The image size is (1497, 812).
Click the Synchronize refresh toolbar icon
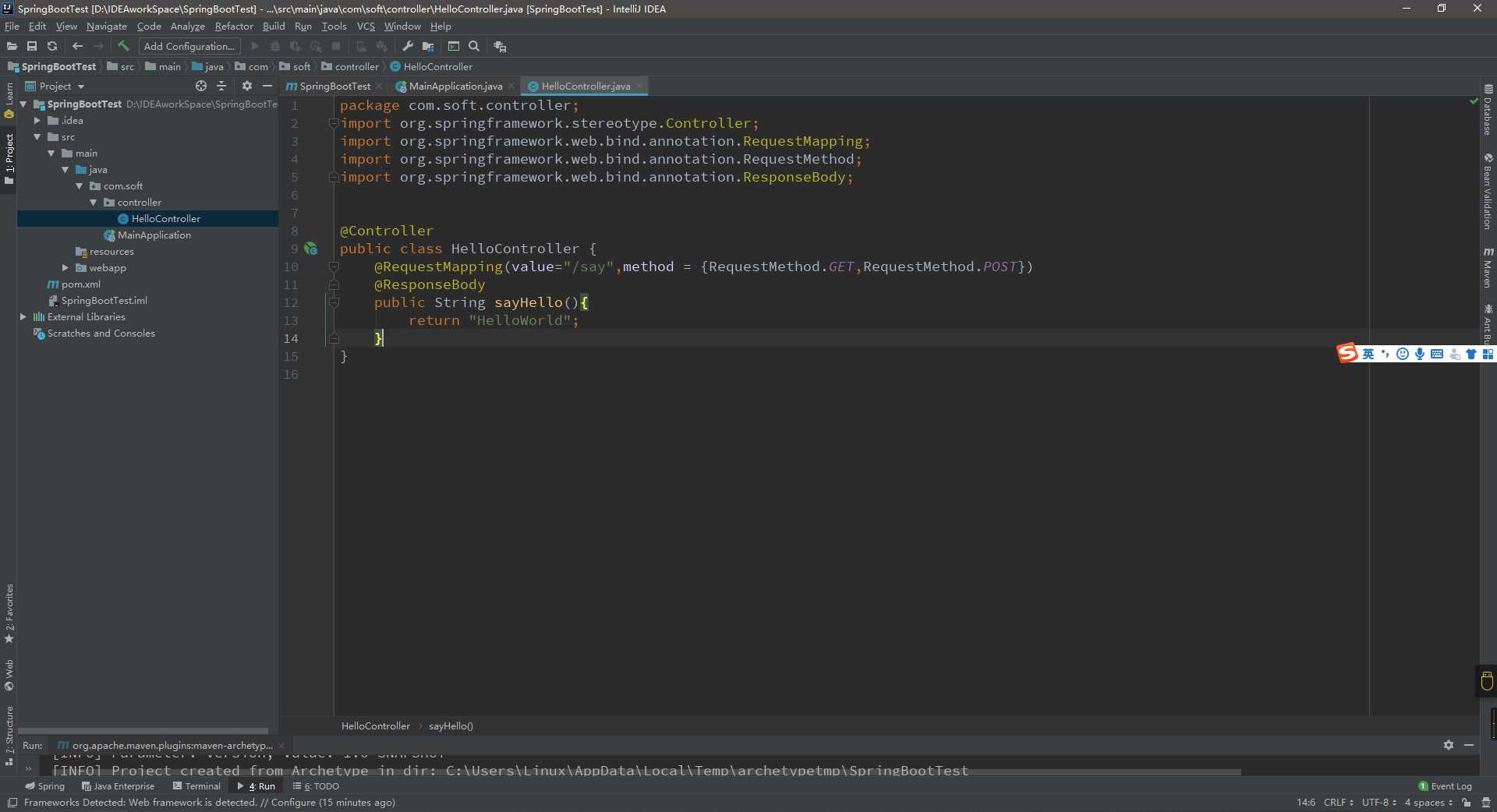coord(52,47)
